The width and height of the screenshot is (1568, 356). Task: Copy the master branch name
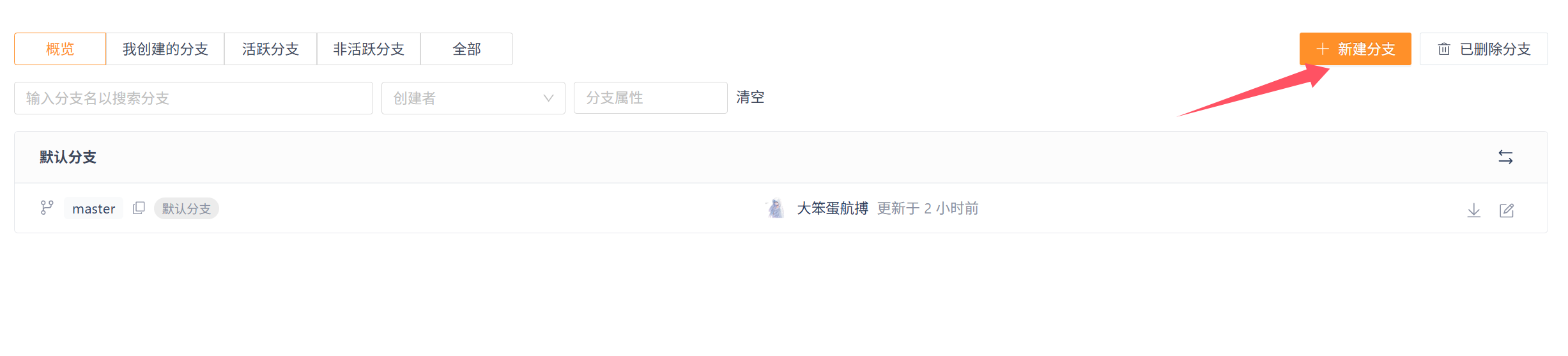[x=139, y=208]
